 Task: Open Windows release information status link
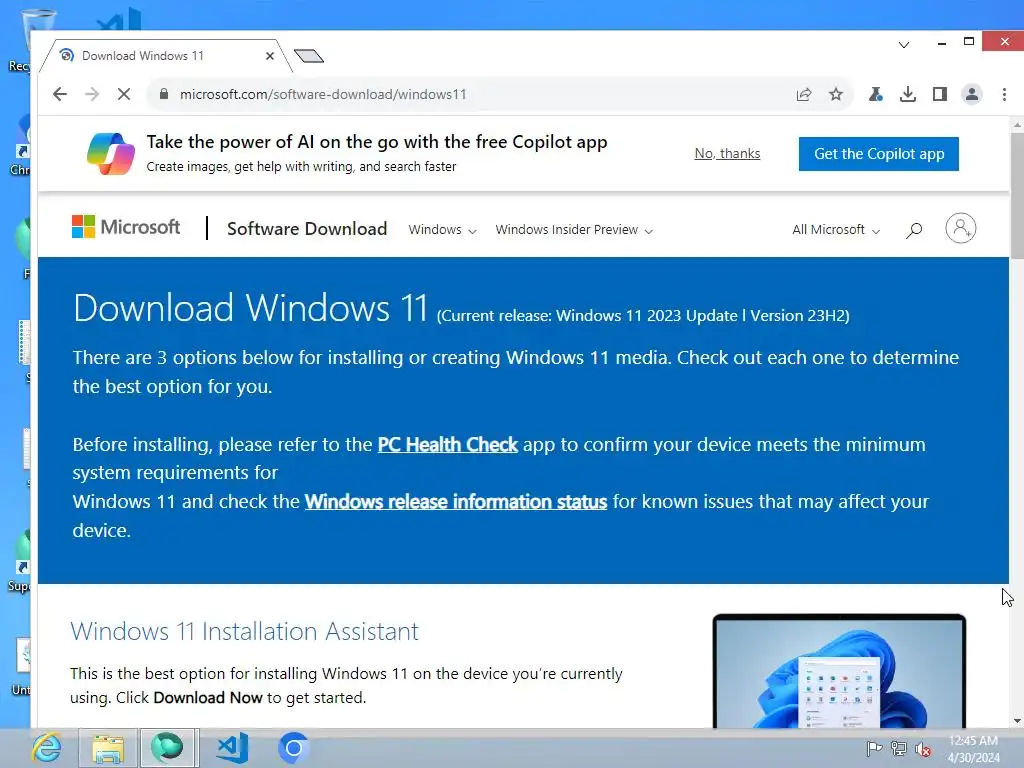(x=456, y=502)
